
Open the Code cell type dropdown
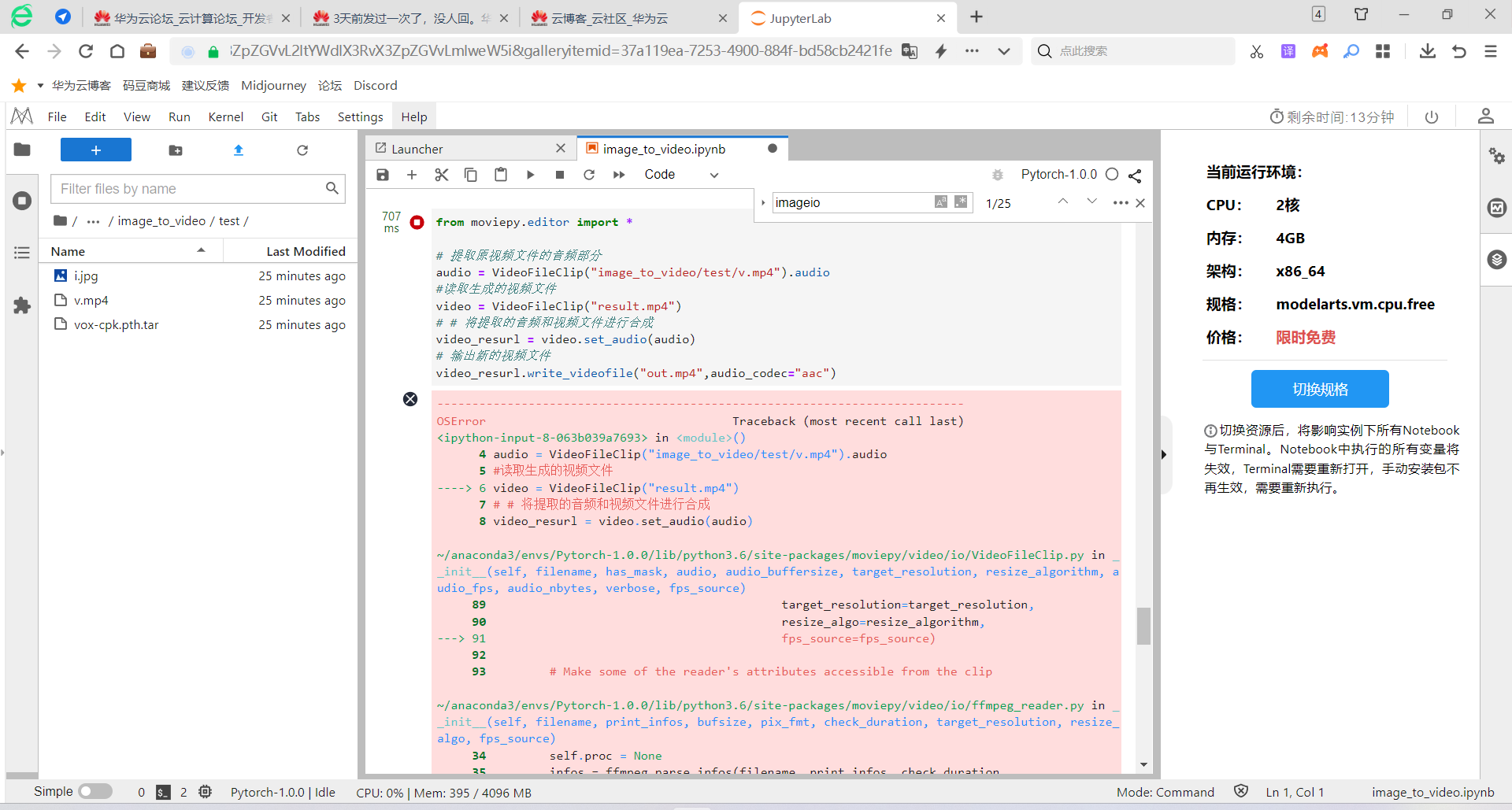[x=681, y=175]
